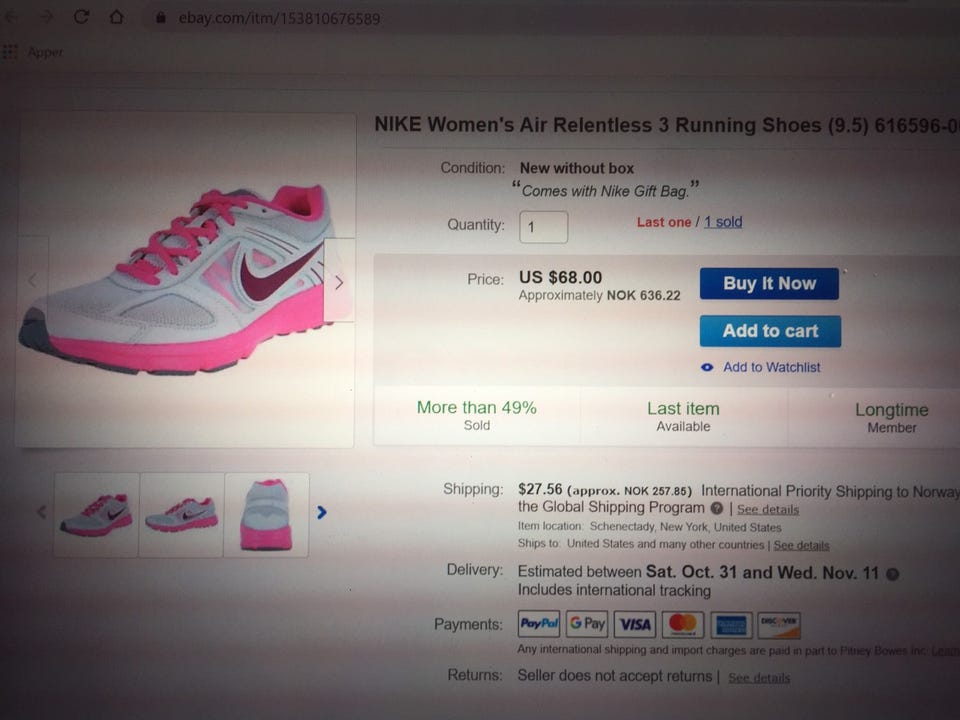The height and width of the screenshot is (720, 960).
Task: Open the '1 sold' link
Action: 723,222
